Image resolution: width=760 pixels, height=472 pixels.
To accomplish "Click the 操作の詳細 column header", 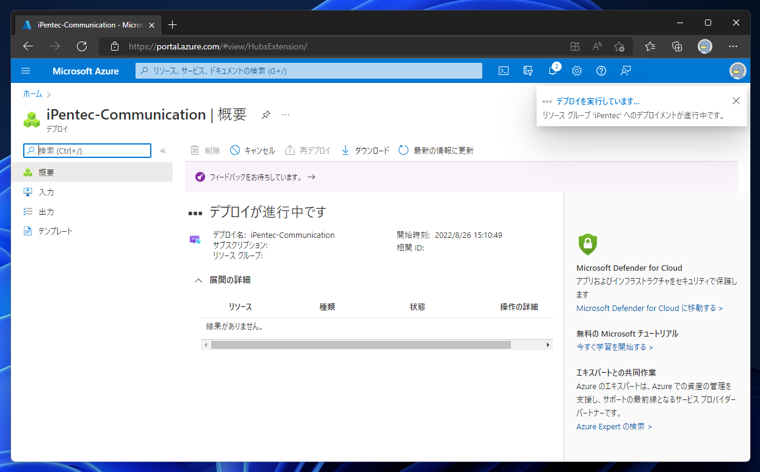I will [519, 307].
